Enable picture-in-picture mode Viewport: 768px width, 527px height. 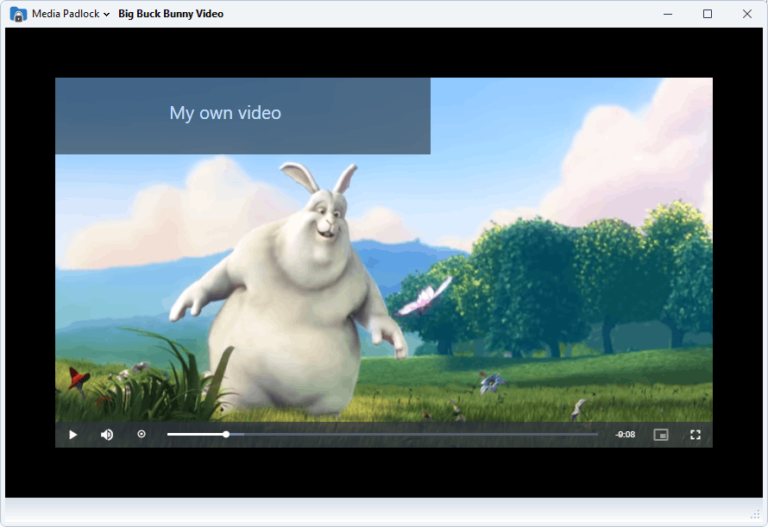[x=661, y=434]
